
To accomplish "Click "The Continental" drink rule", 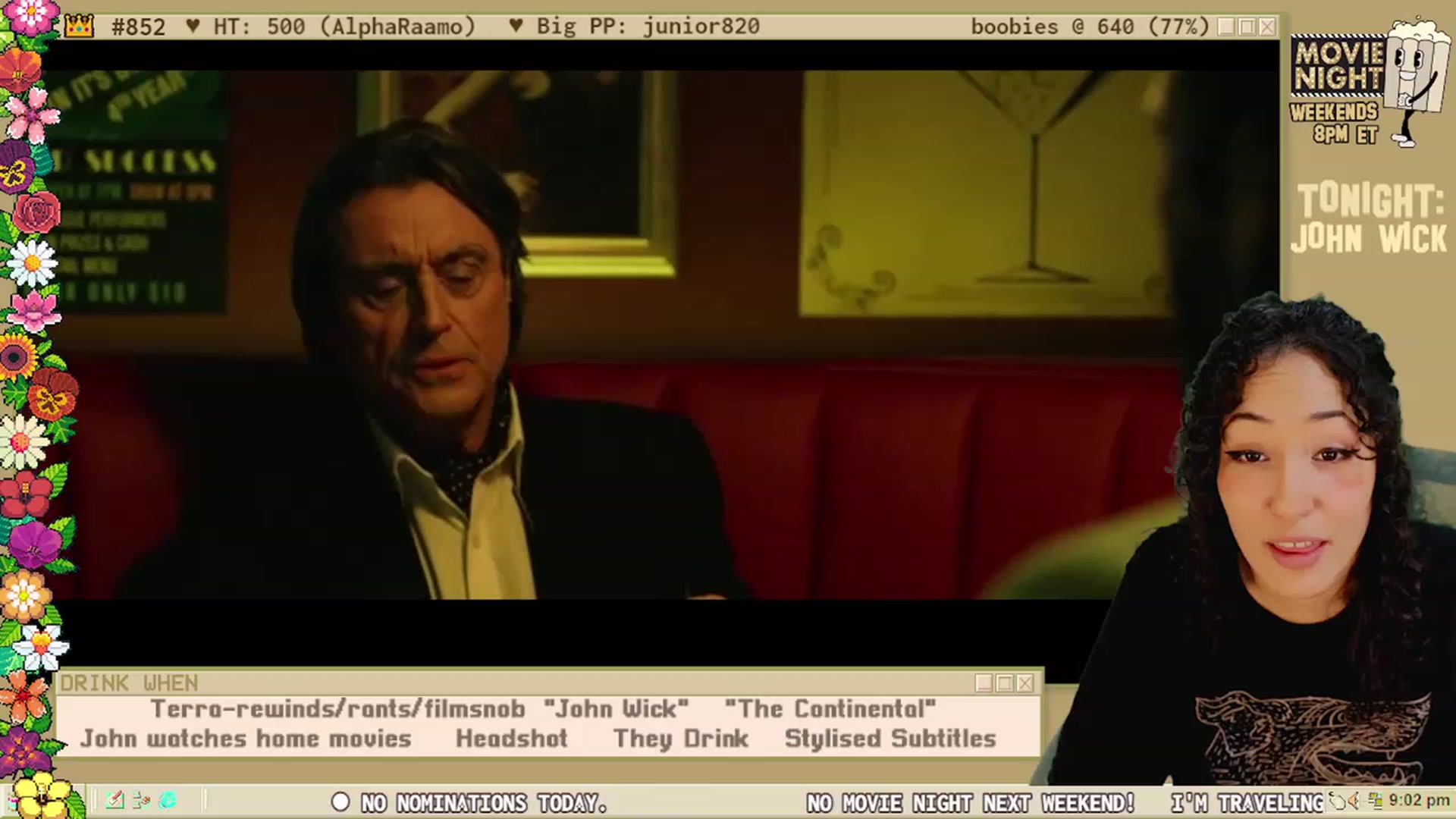I will click(830, 709).
